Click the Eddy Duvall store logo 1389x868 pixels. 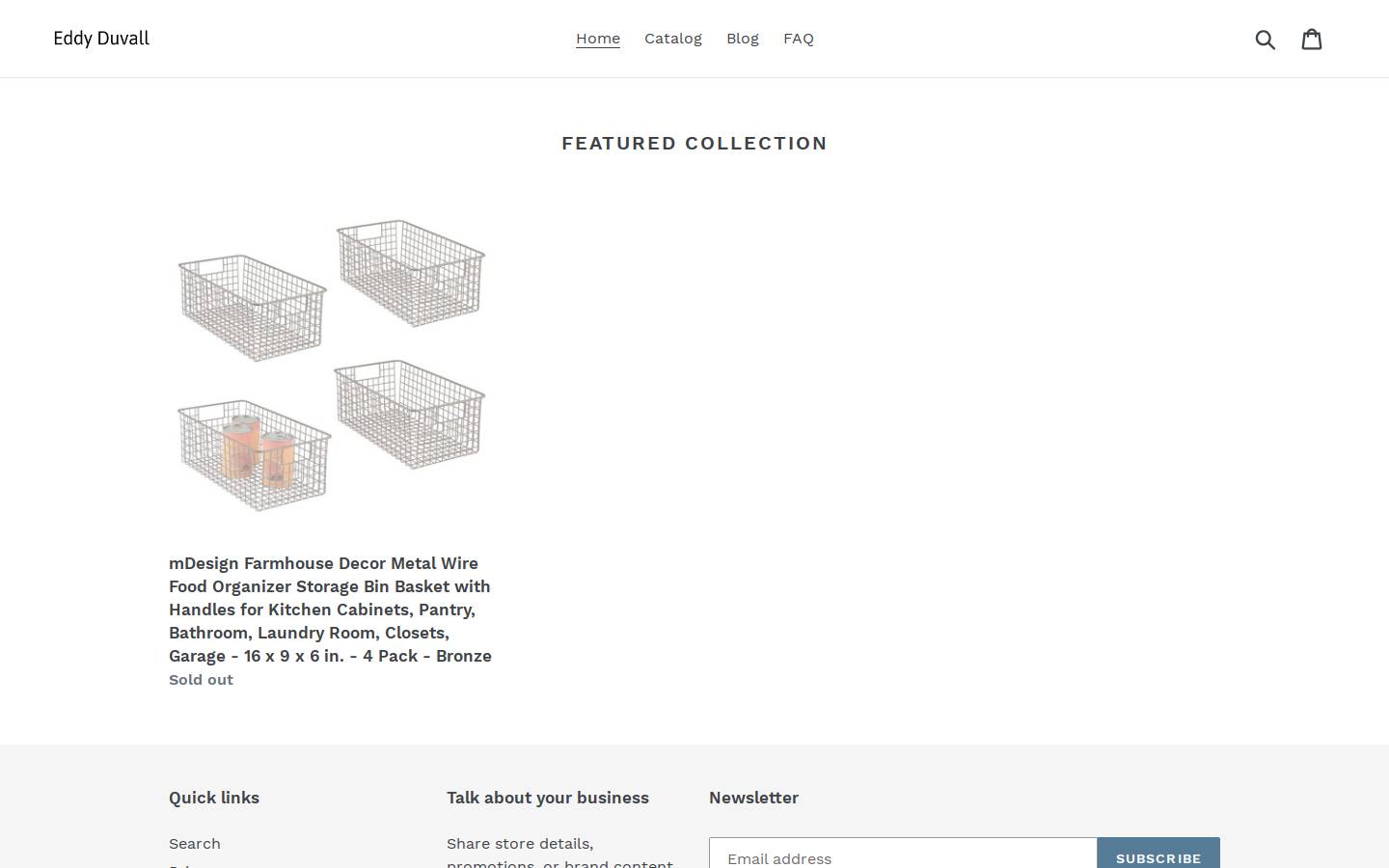coord(101,39)
